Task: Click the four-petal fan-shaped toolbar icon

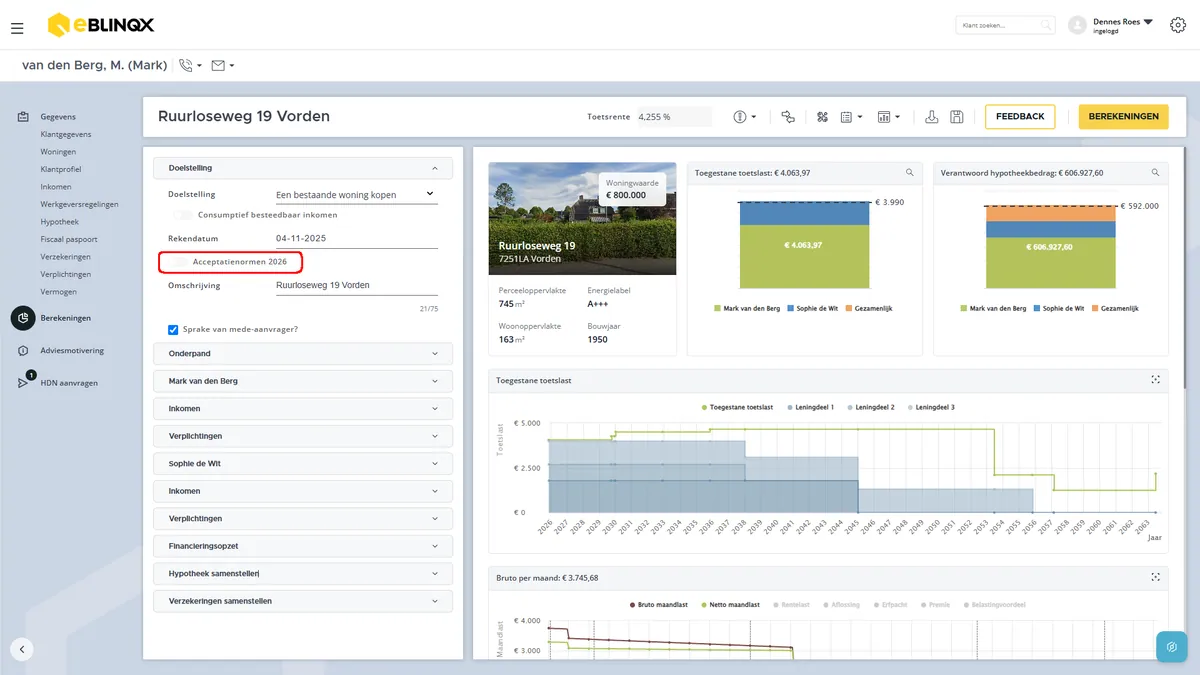Action: [x=823, y=117]
